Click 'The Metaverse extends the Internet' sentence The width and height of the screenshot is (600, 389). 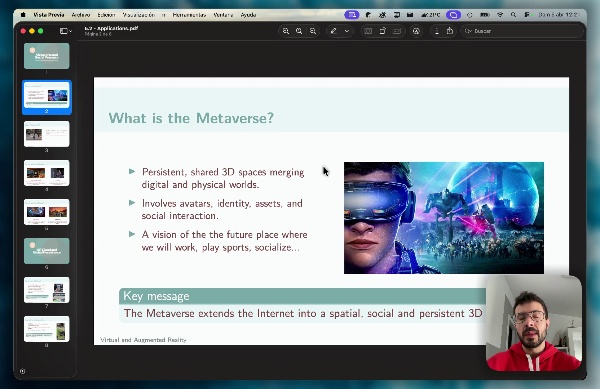303,313
